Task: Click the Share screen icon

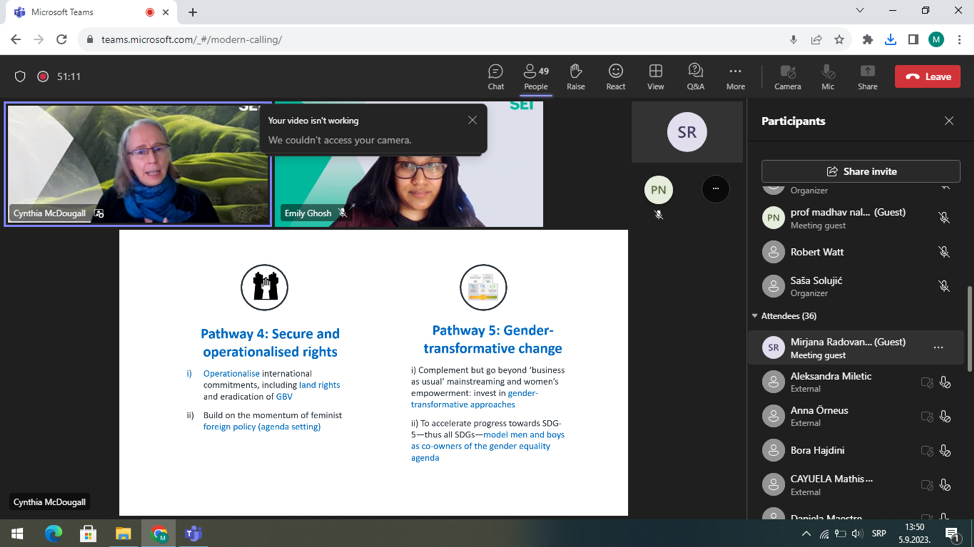Action: 867,76
